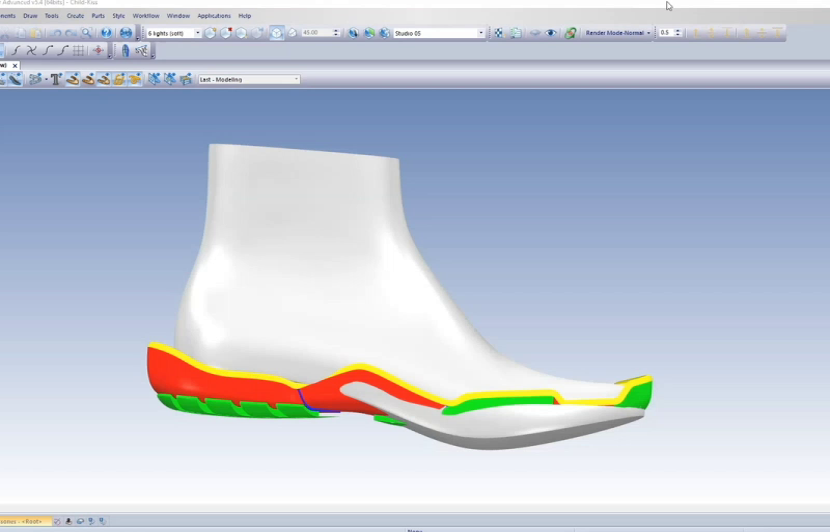The width and height of the screenshot is (830, 532).
Task: Toggle the blue eye visibility icon
Action: (x=551, y=33)
